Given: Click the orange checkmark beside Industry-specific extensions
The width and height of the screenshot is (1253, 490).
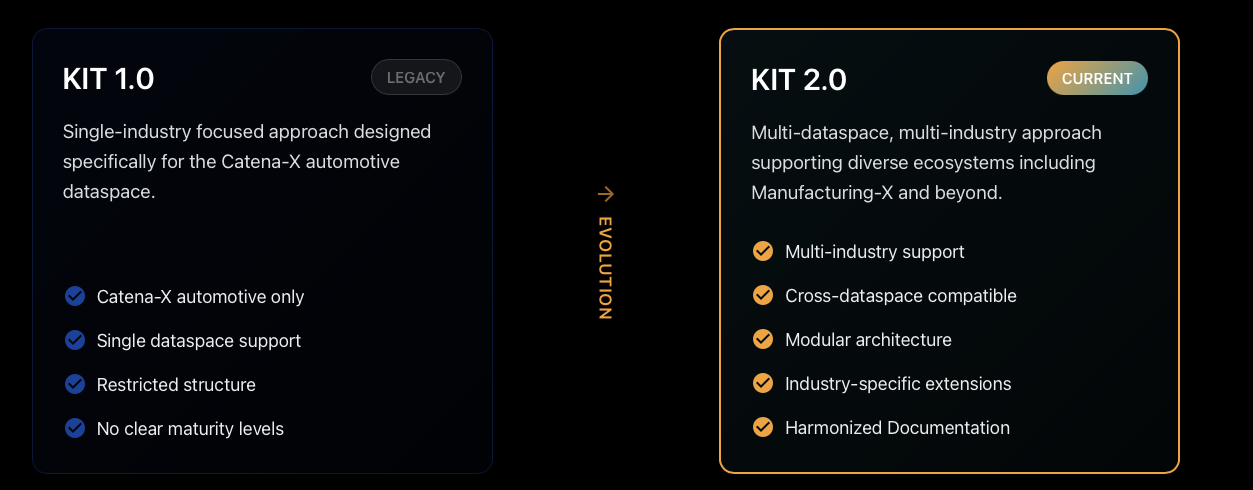Looking at the screenshot, I should [763, 383].
